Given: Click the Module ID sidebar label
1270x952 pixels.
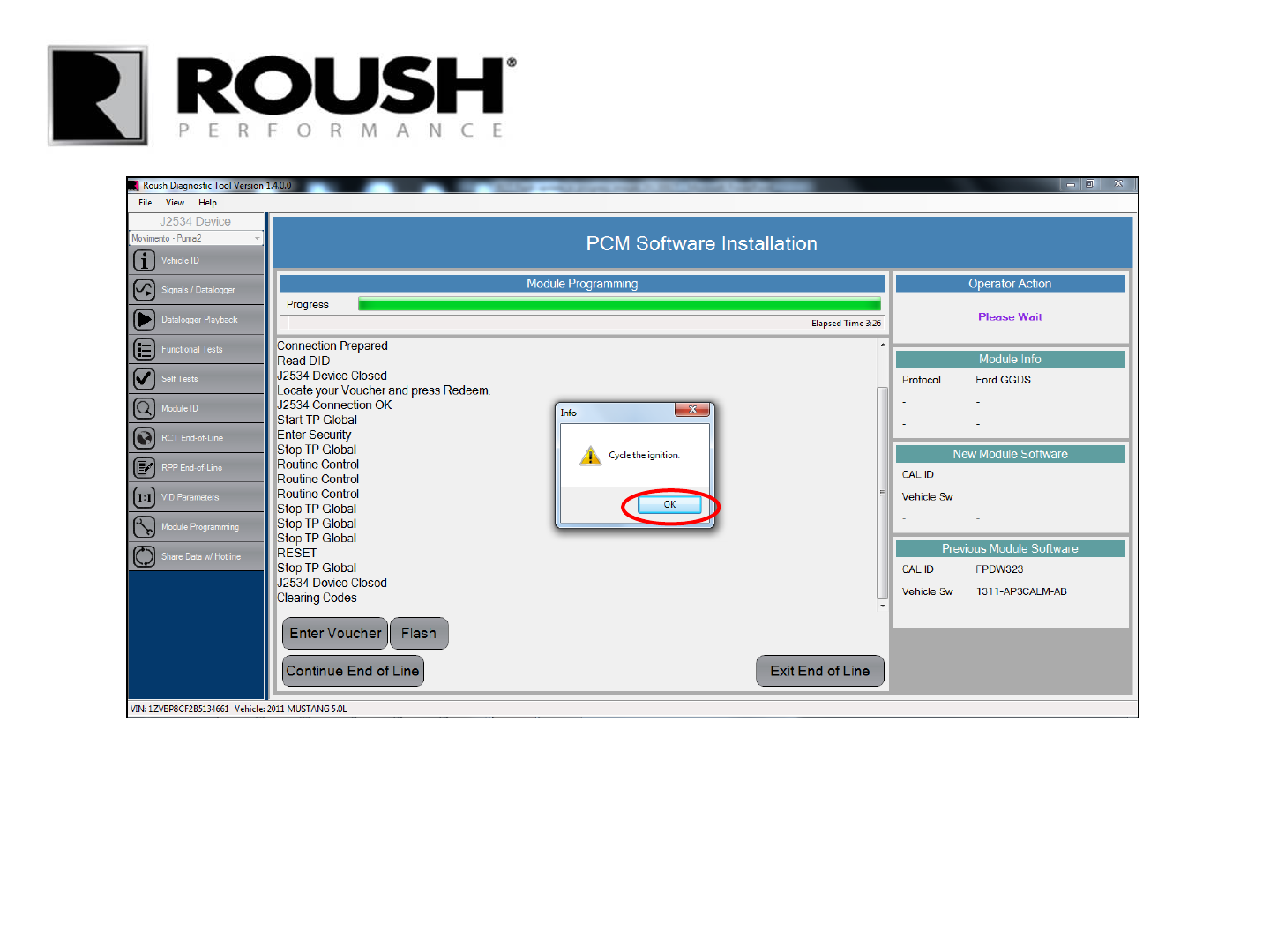Looking at the screenshot, I should coord(180,409).
